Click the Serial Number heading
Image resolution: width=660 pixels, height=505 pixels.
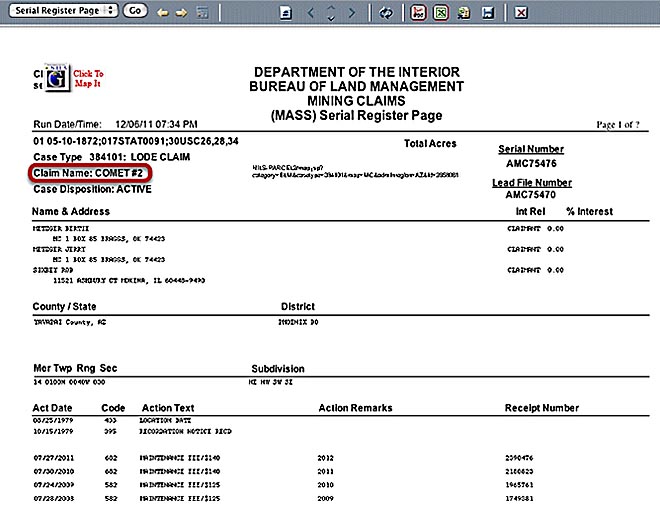click(x=531, y=149)
